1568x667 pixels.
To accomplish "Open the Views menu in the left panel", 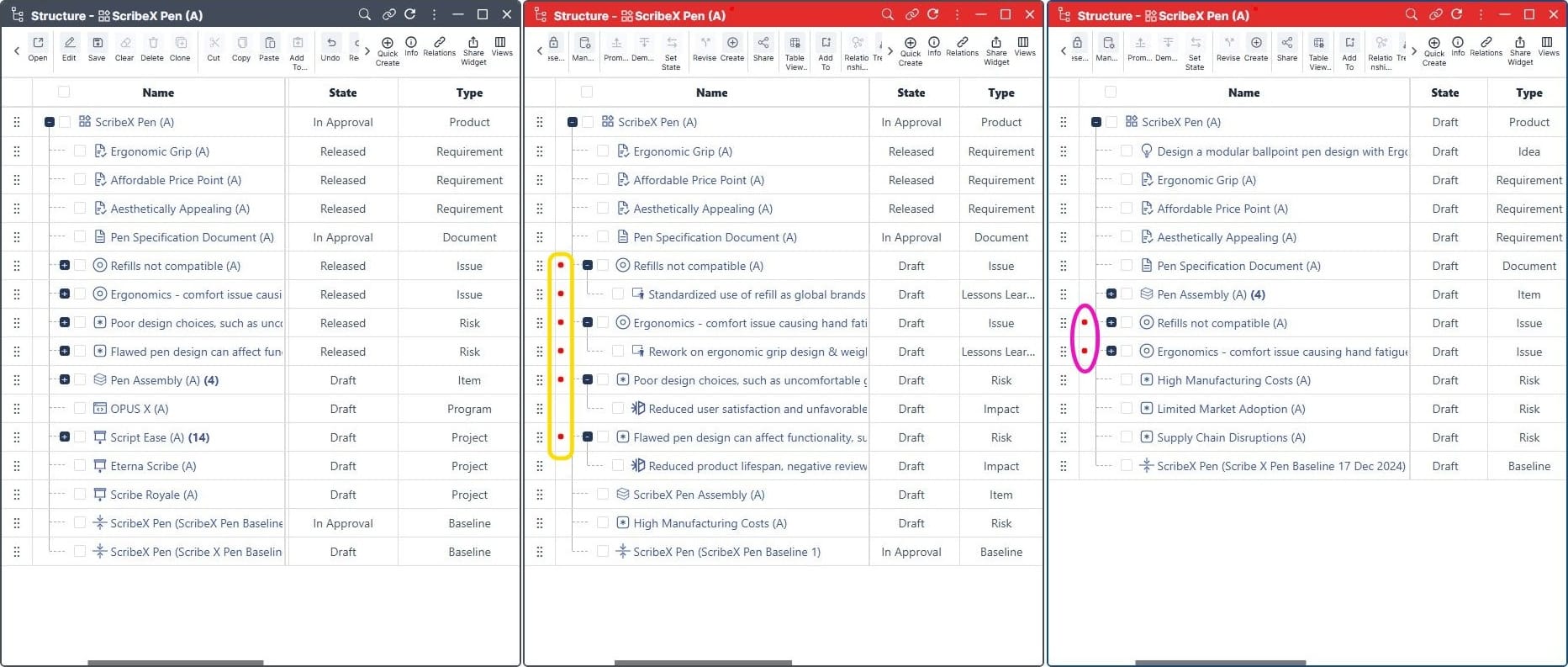I will coord(502,46).
